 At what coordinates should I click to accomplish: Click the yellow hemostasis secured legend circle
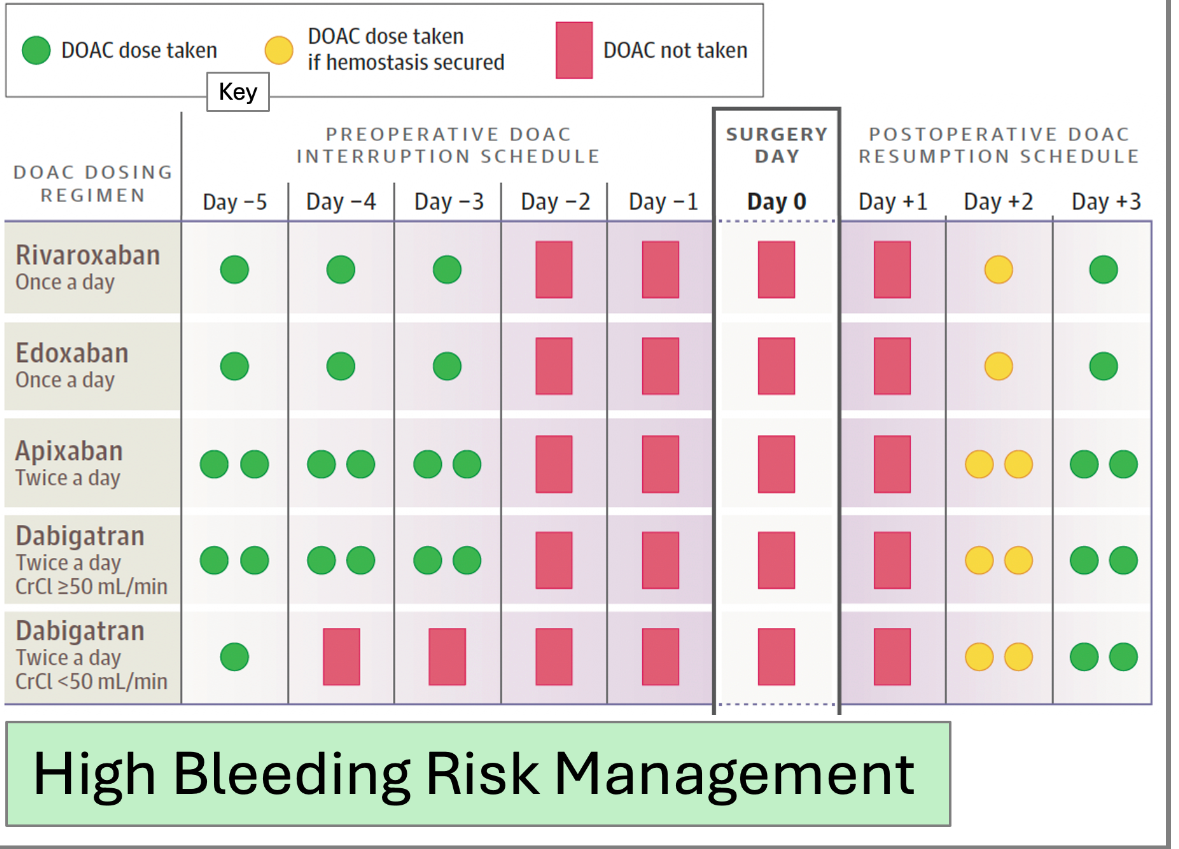[279, 50]
